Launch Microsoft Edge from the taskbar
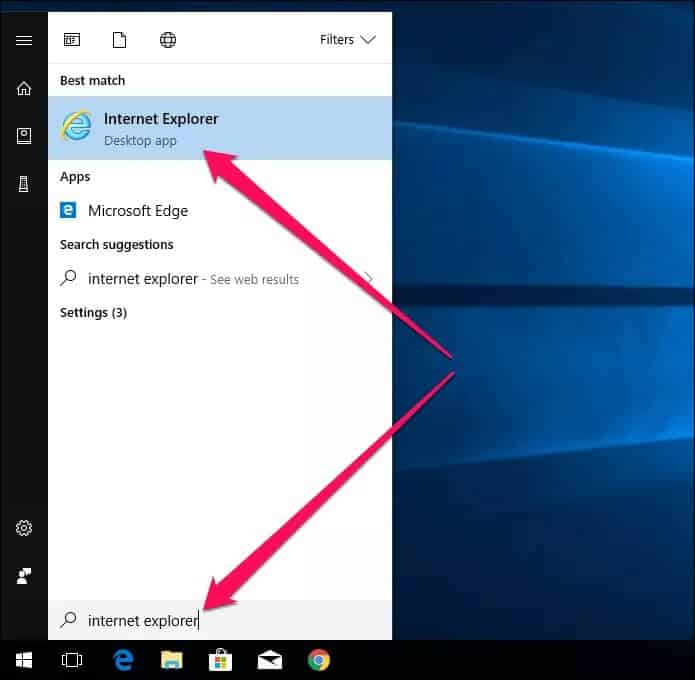The width and height of the screenshot is (695, 680). pyautogui.click(x=123, y=660)
